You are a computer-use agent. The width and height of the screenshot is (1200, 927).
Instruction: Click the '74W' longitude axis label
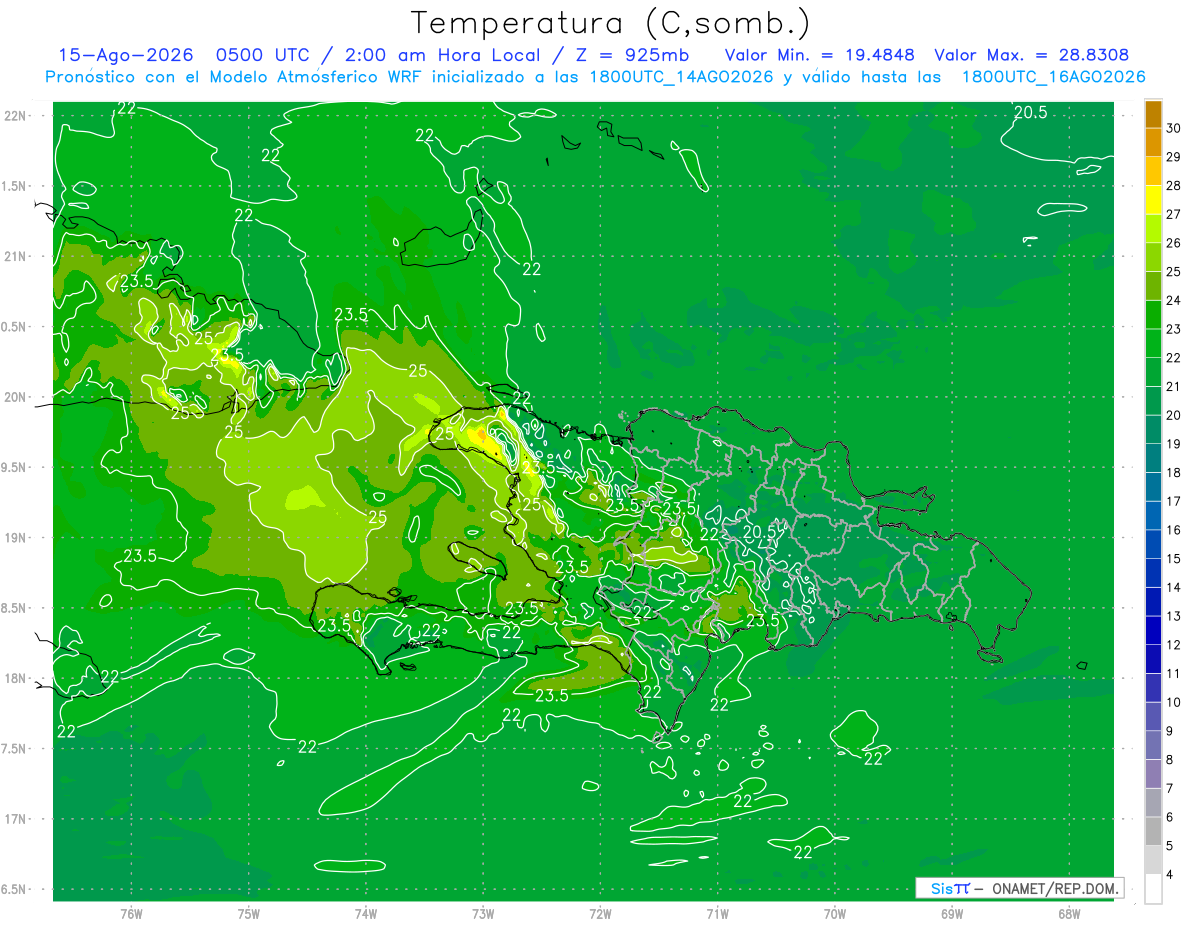pos(366,913)
